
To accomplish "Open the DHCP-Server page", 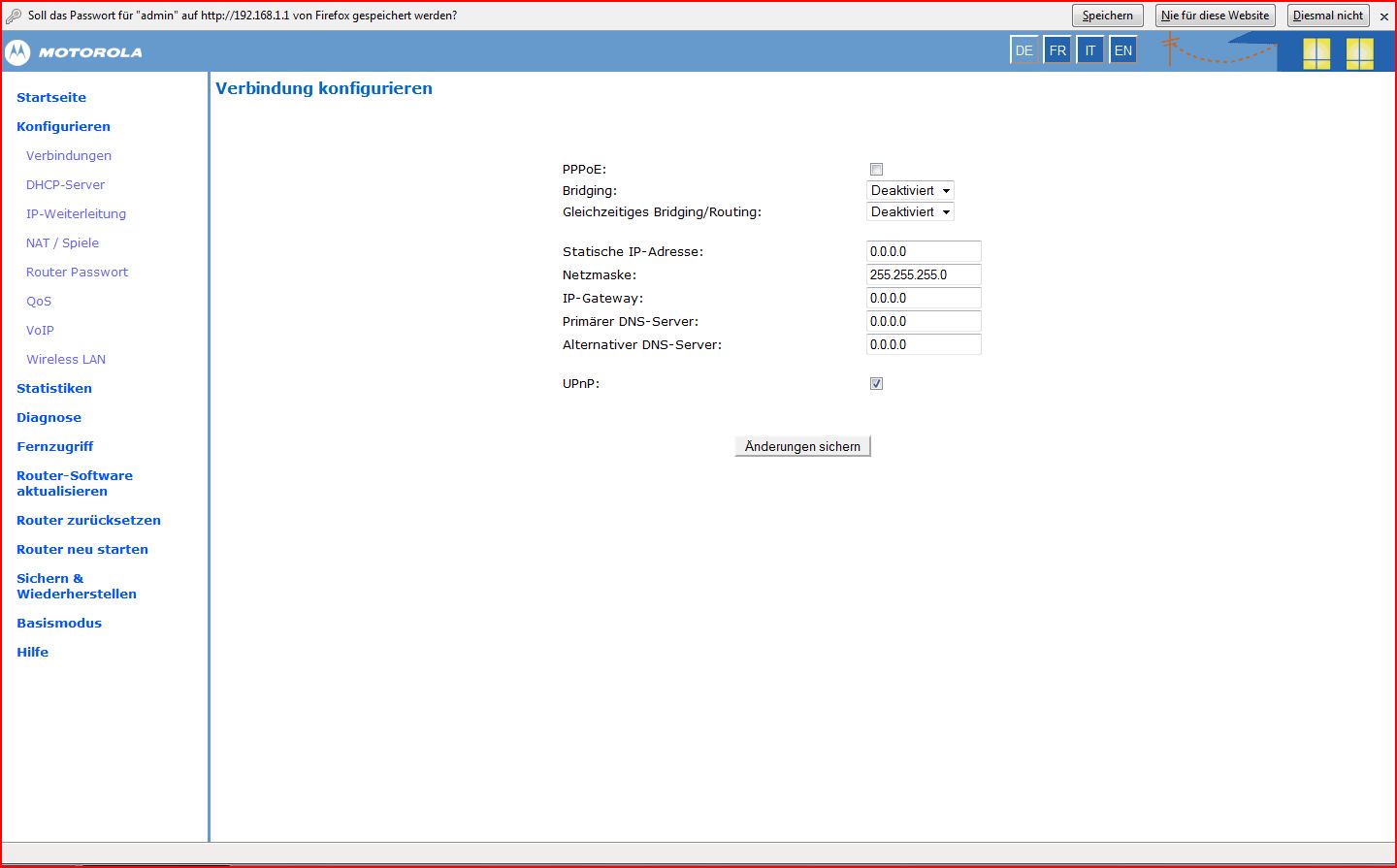I will click(65, 184).
